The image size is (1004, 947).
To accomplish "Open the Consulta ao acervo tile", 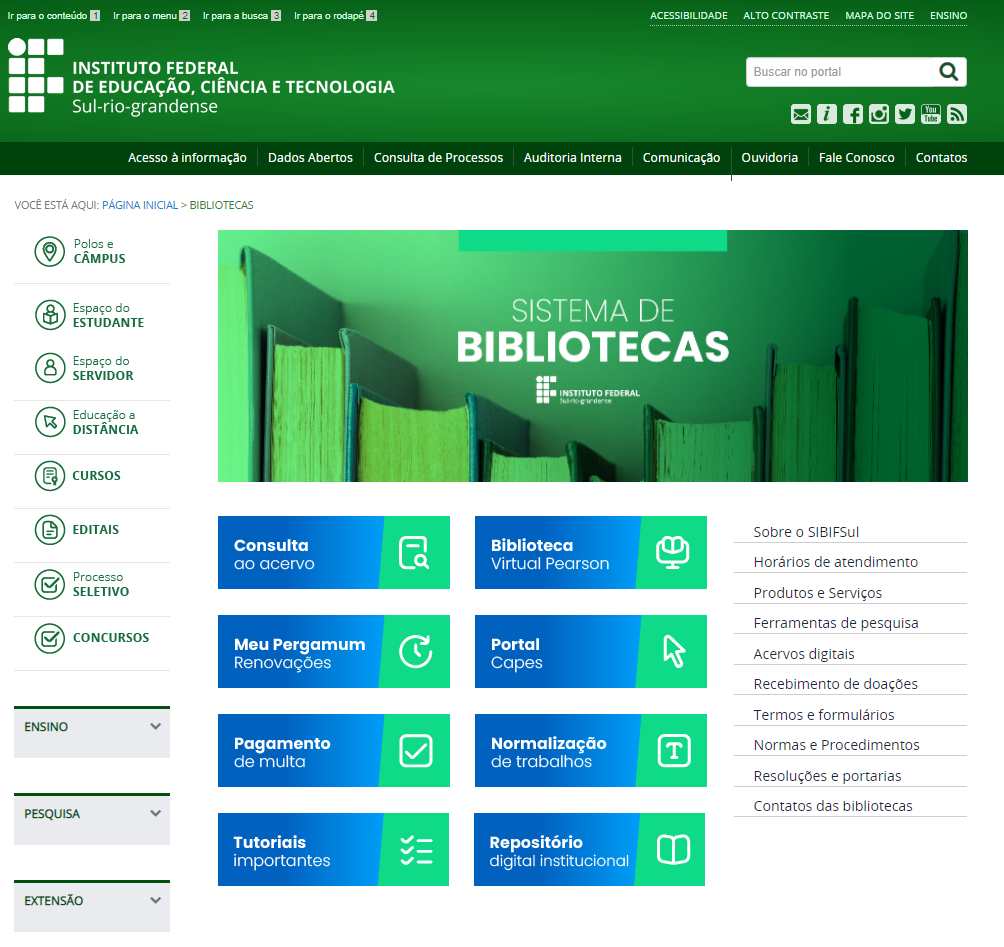I will 334,553.
